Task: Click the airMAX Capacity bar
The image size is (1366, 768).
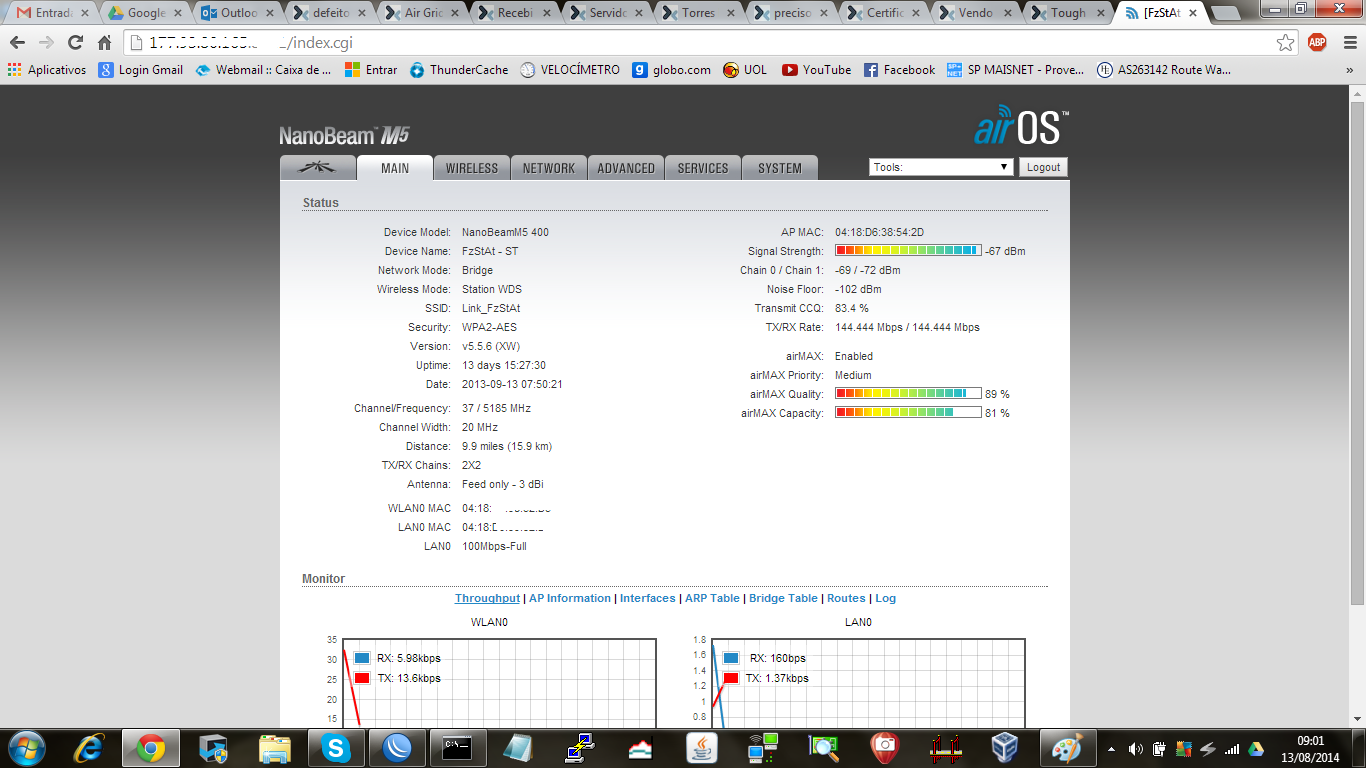Action: 908,413
